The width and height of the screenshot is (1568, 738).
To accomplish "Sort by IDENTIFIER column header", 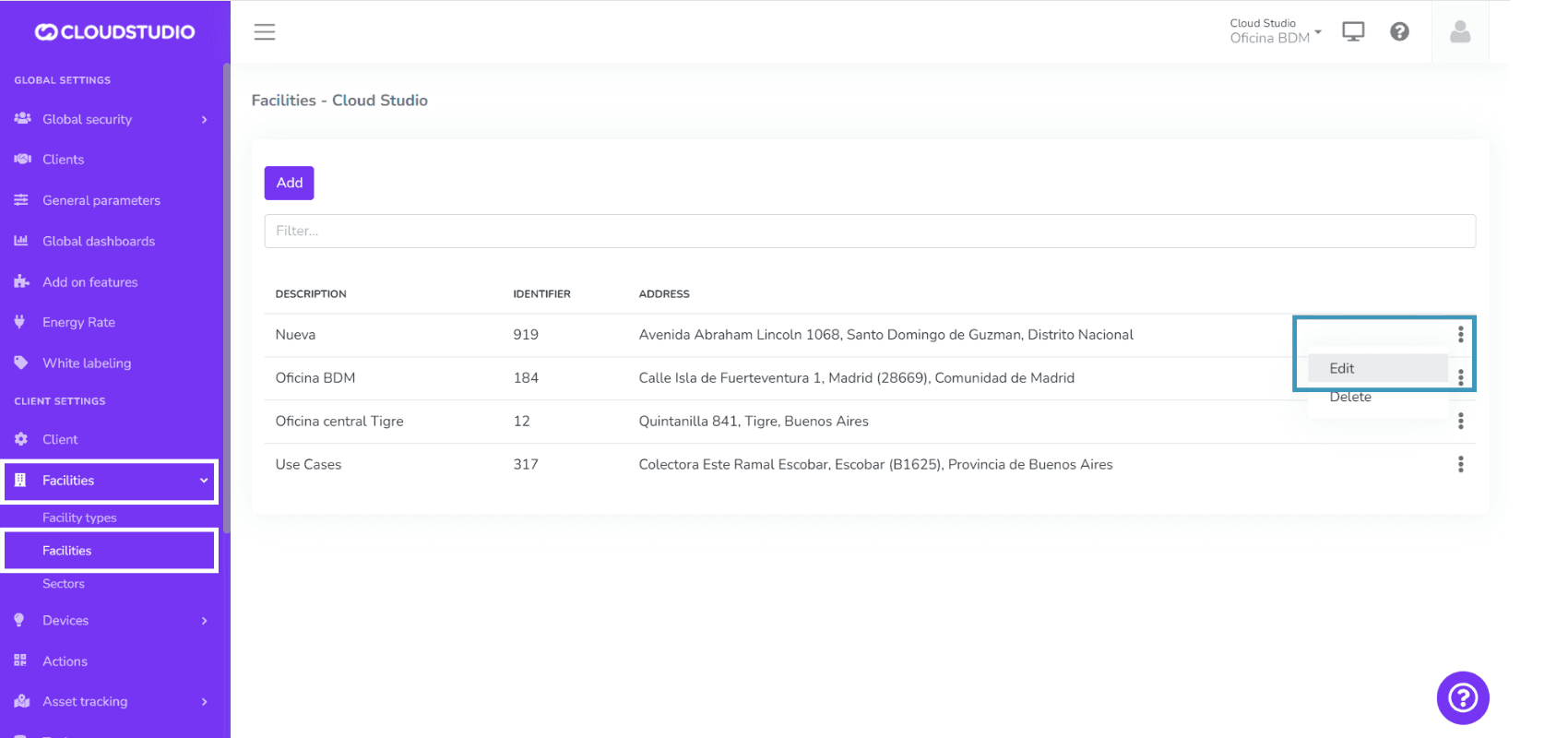I will 542,294.
